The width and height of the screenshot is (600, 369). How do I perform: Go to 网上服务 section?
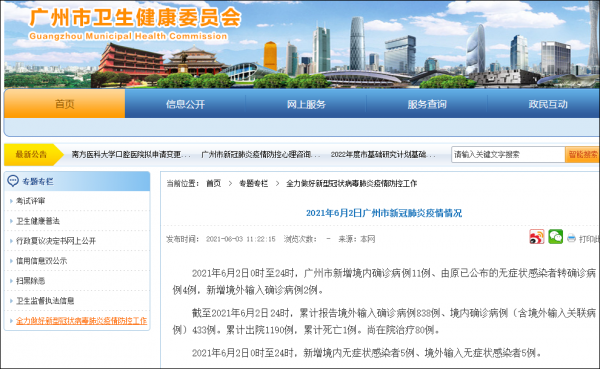[306, 104]
